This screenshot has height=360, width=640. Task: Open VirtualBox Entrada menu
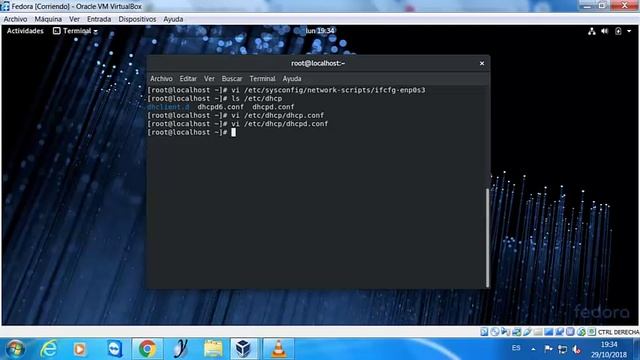pos(99,19)
